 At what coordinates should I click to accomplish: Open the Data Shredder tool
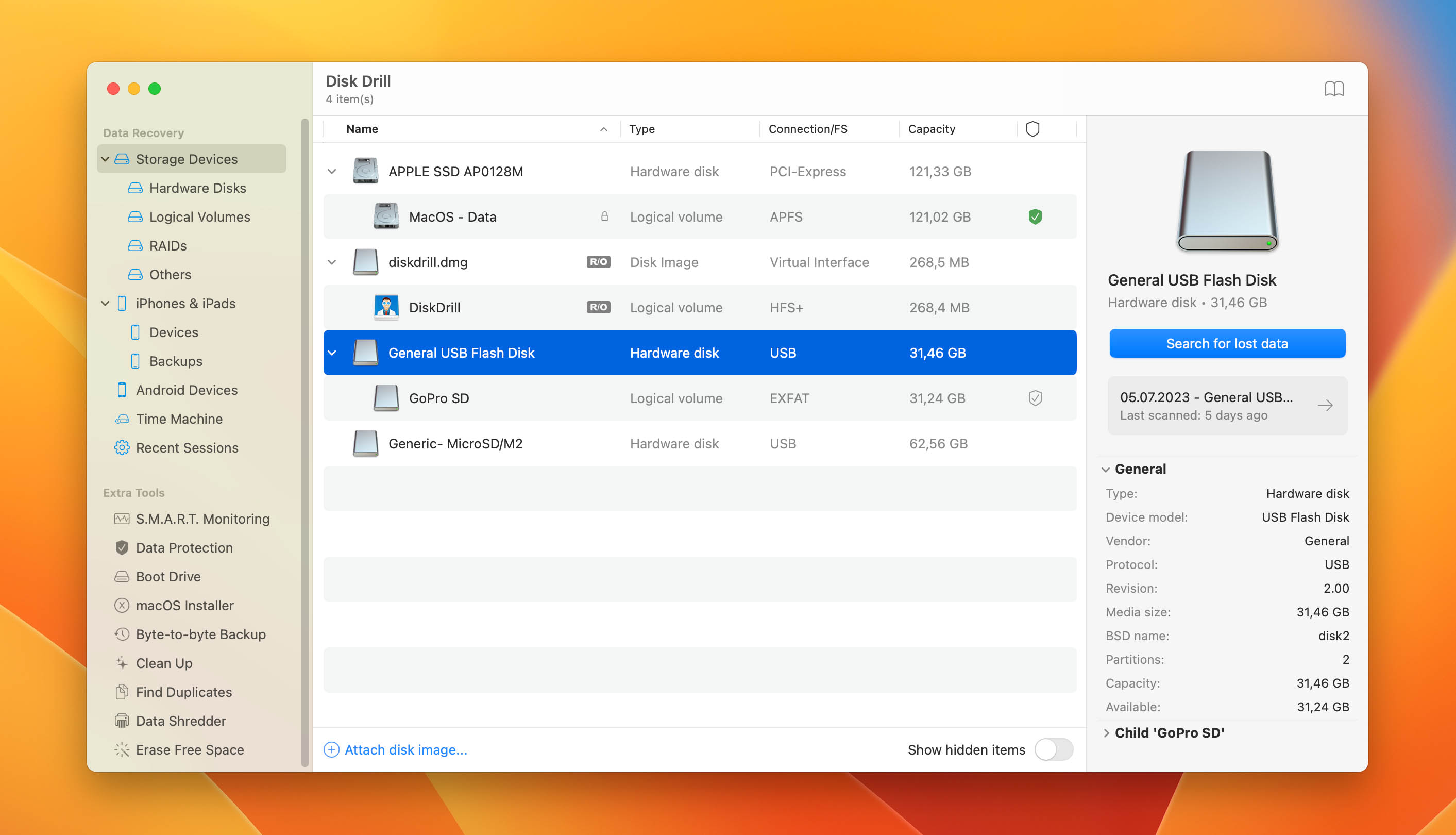[181, 720]
